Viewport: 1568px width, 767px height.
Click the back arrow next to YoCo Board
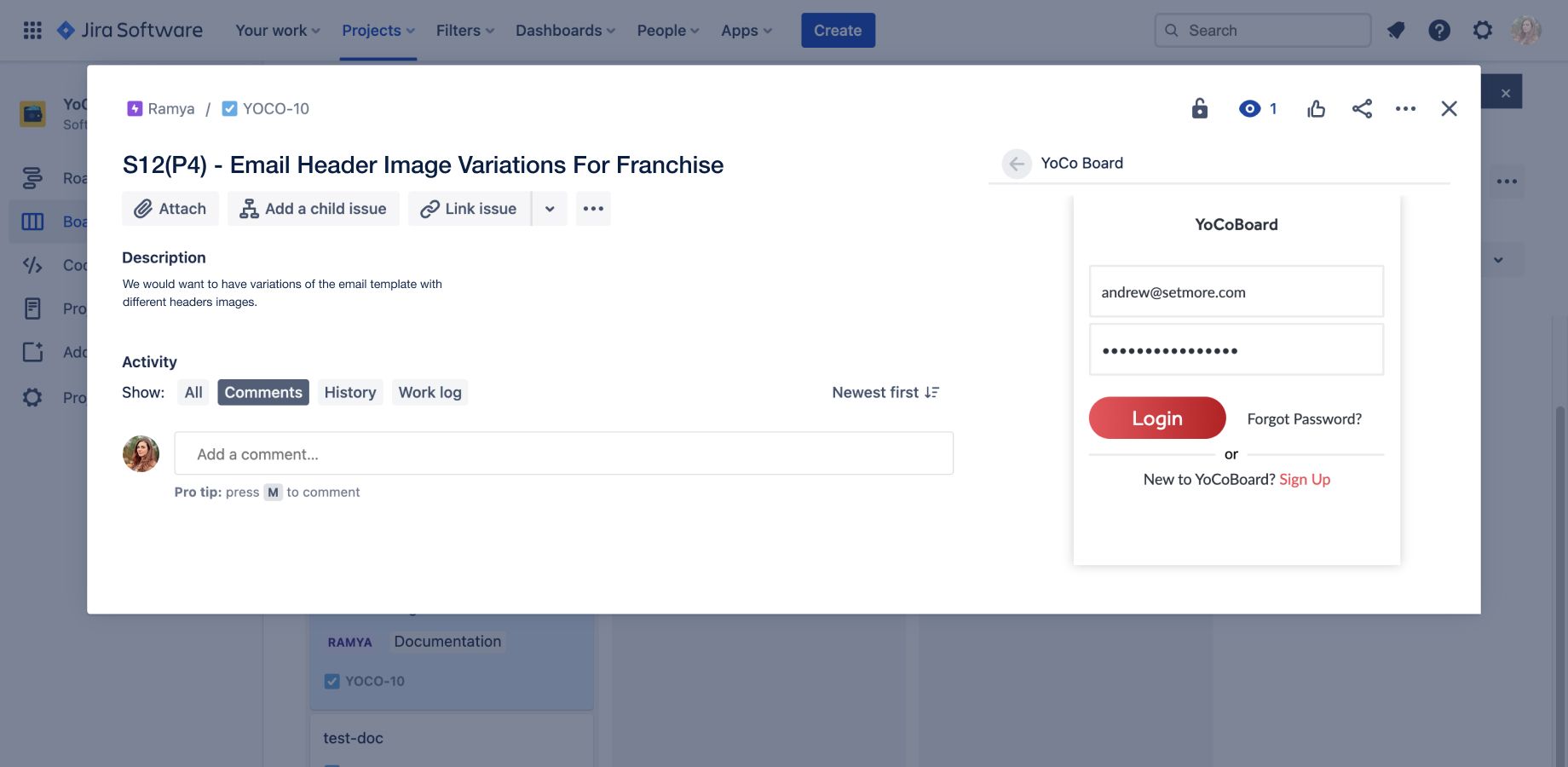[1017, 164]
